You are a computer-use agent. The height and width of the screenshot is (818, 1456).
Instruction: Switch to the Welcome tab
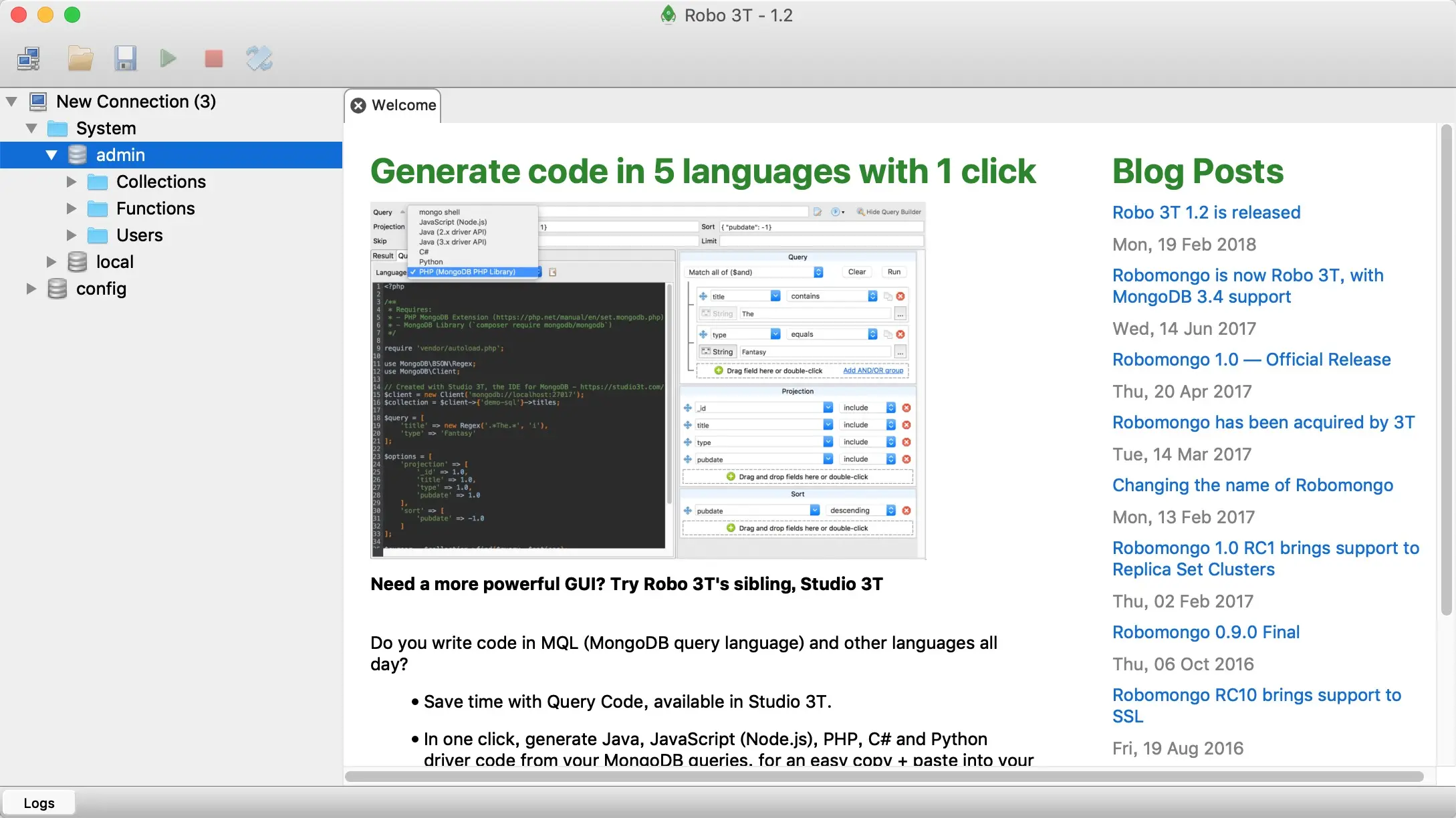403,106
